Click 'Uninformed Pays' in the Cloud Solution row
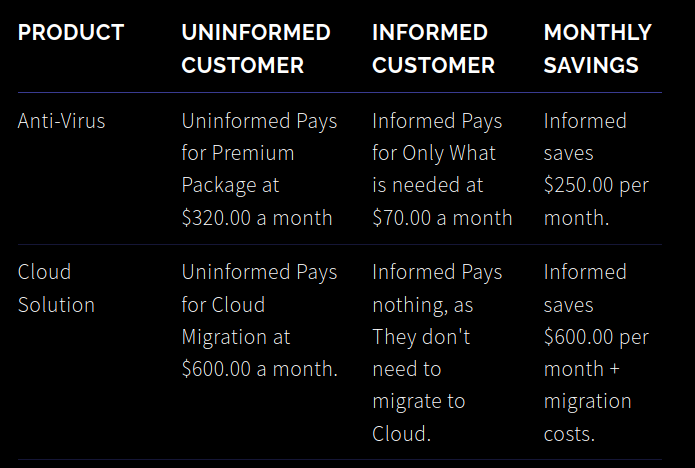 [x=259, y=272]
